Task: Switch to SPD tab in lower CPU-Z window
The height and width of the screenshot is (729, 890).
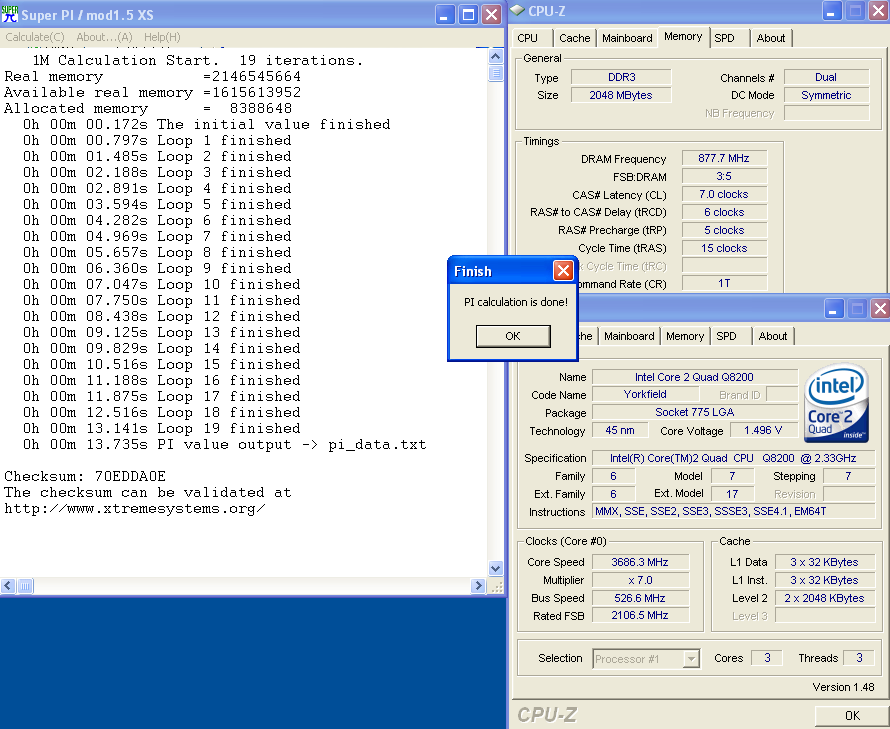Action: 726,336
